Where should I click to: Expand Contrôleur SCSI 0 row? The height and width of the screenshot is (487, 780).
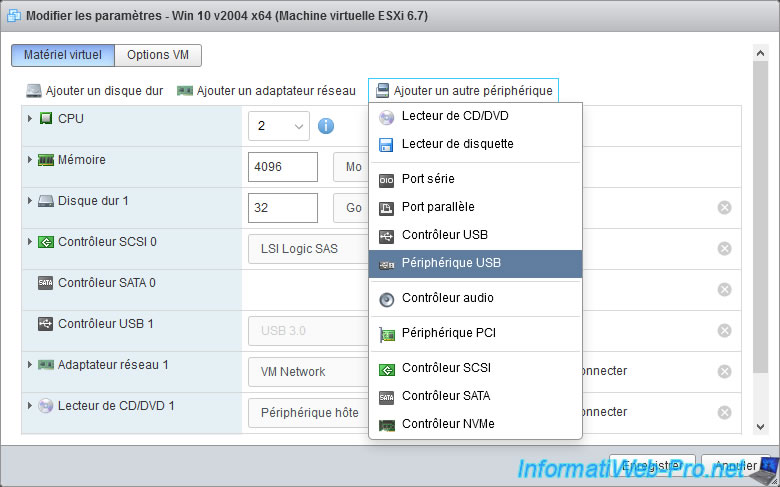coord(30,242)
